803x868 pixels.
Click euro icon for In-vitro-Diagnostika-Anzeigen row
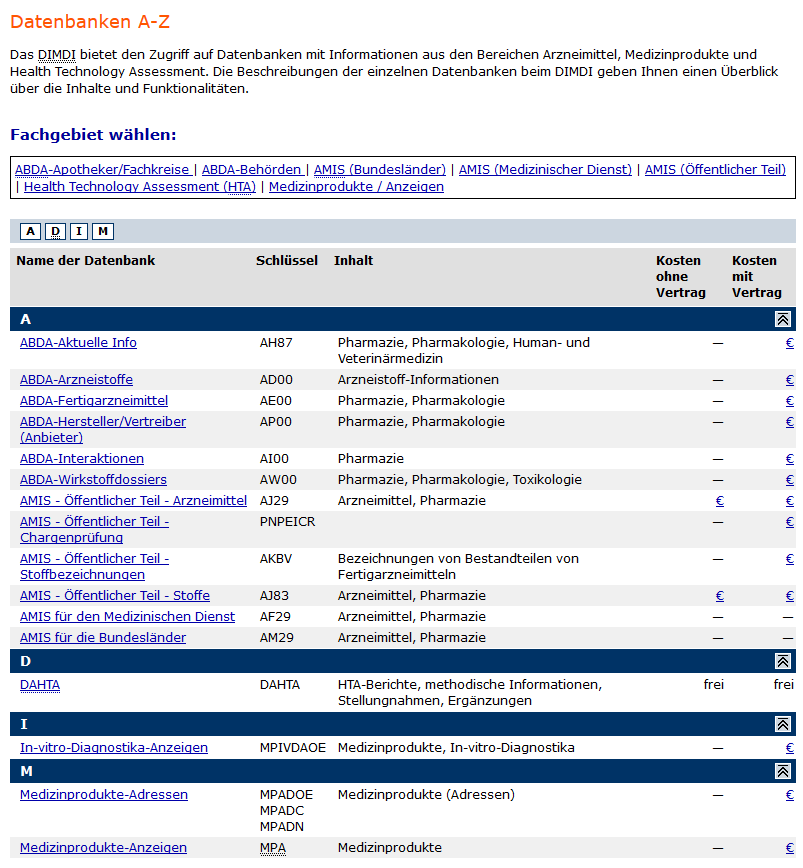[x=789, y=748]
